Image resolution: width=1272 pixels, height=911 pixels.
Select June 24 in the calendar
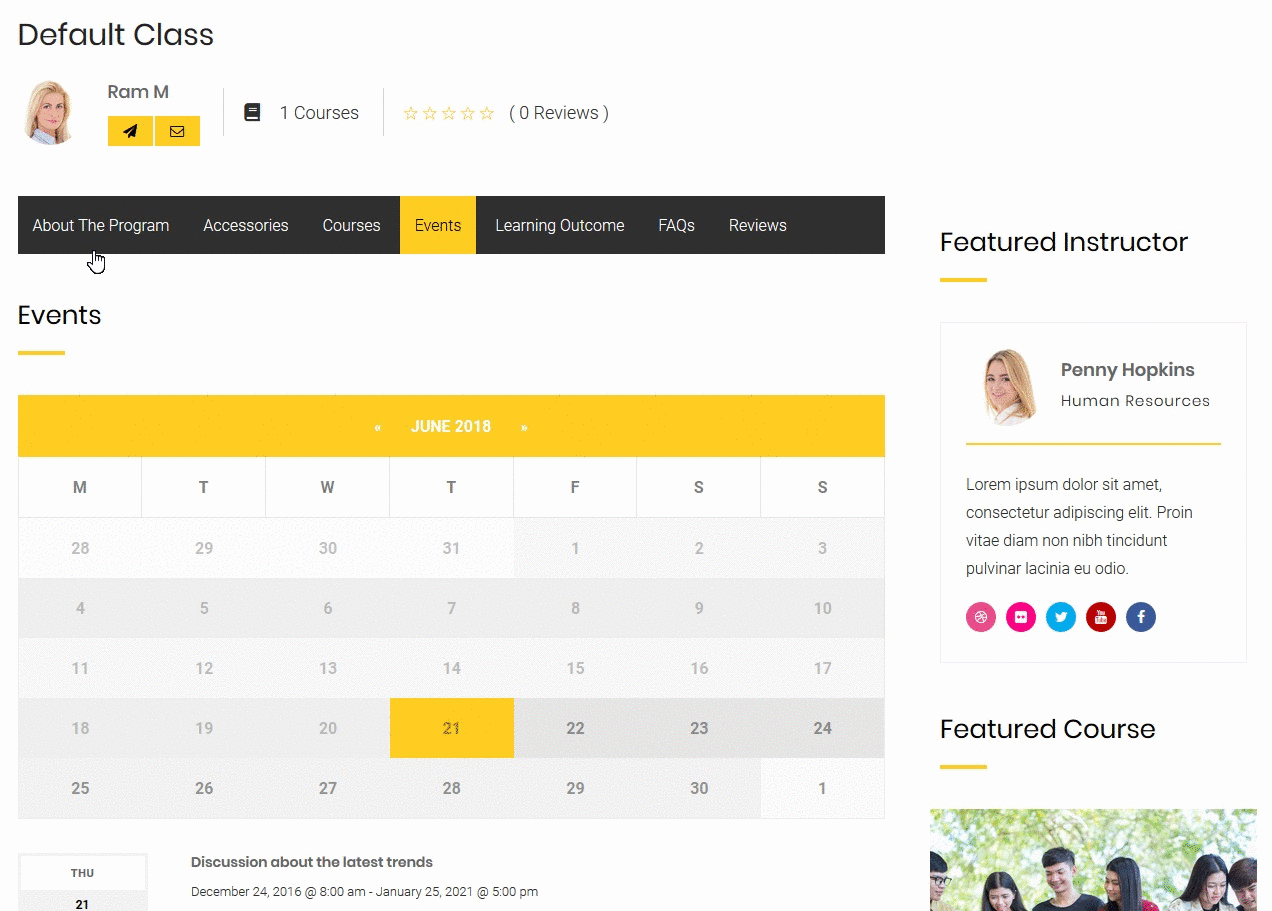coord(822,728)
